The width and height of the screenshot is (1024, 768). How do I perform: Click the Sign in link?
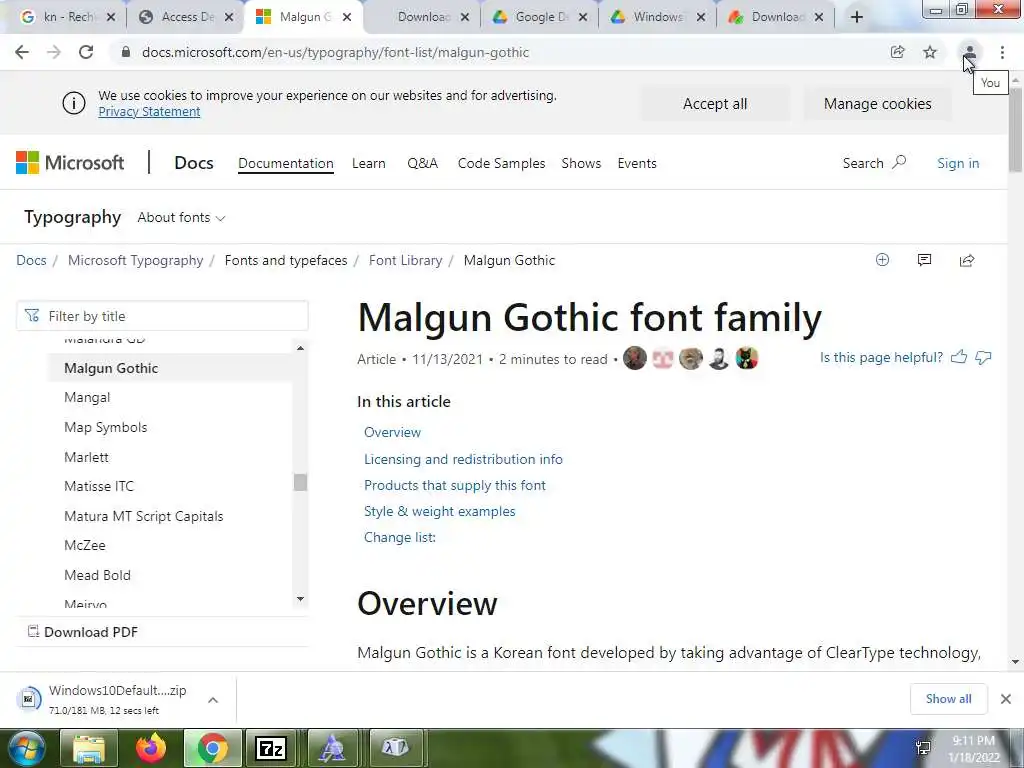pos(958,163)
